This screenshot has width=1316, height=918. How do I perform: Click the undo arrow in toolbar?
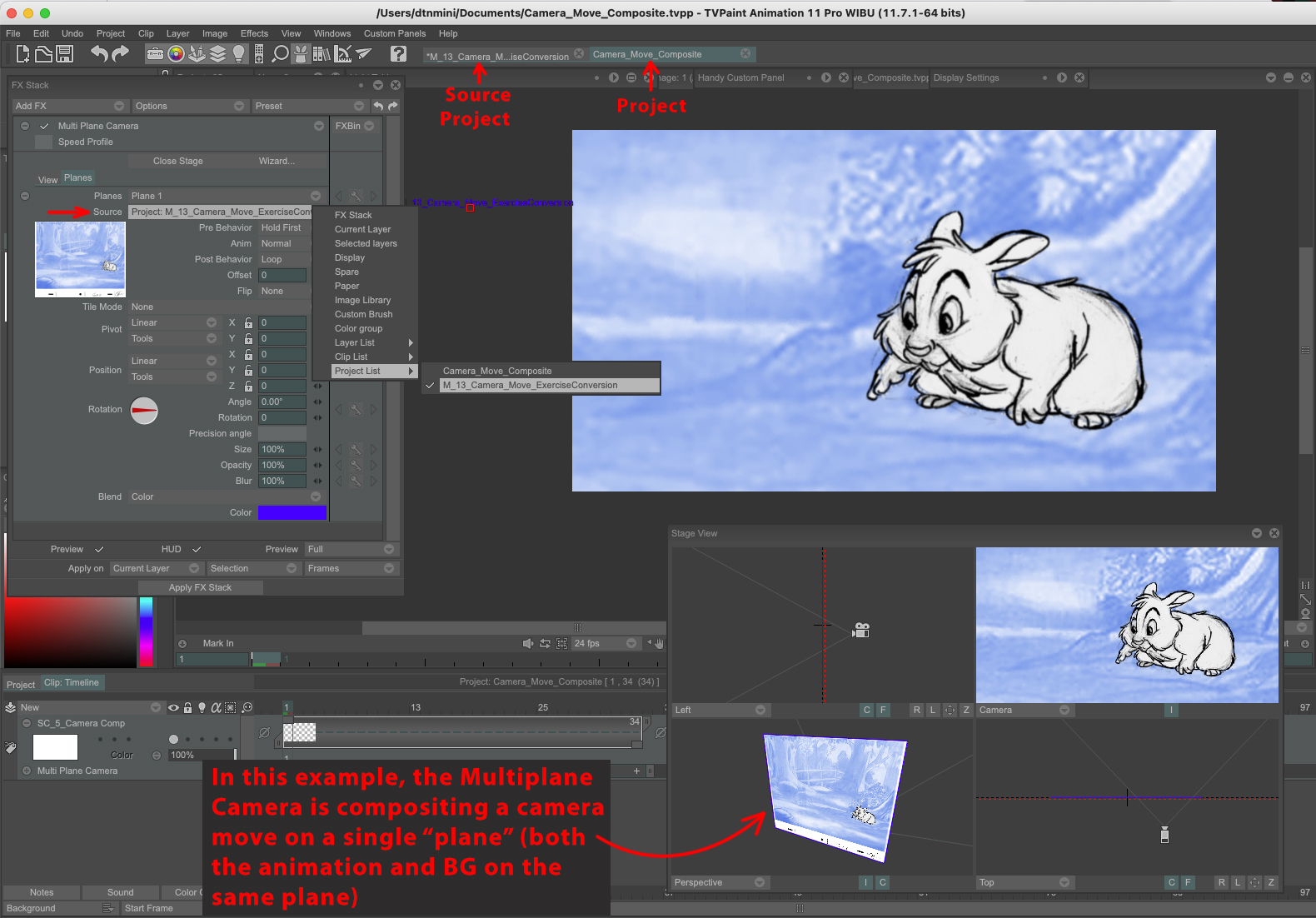[99, 54]
